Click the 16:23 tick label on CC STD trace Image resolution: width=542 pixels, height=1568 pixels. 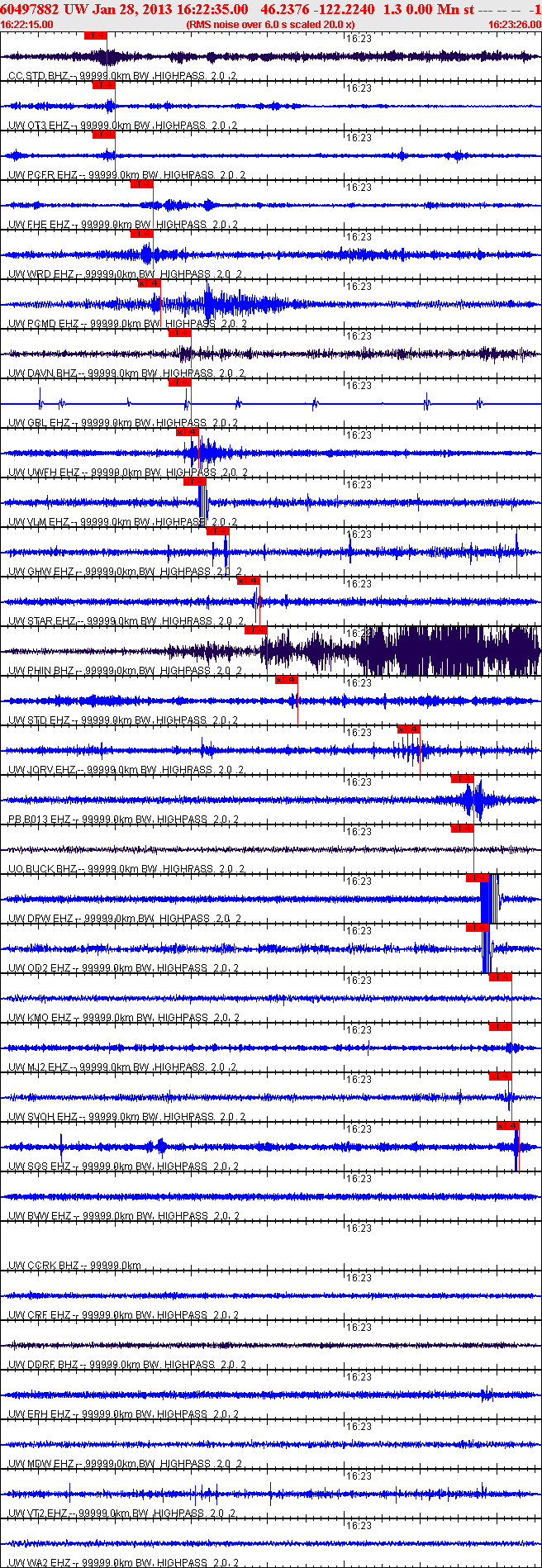(x=359, y=39)
